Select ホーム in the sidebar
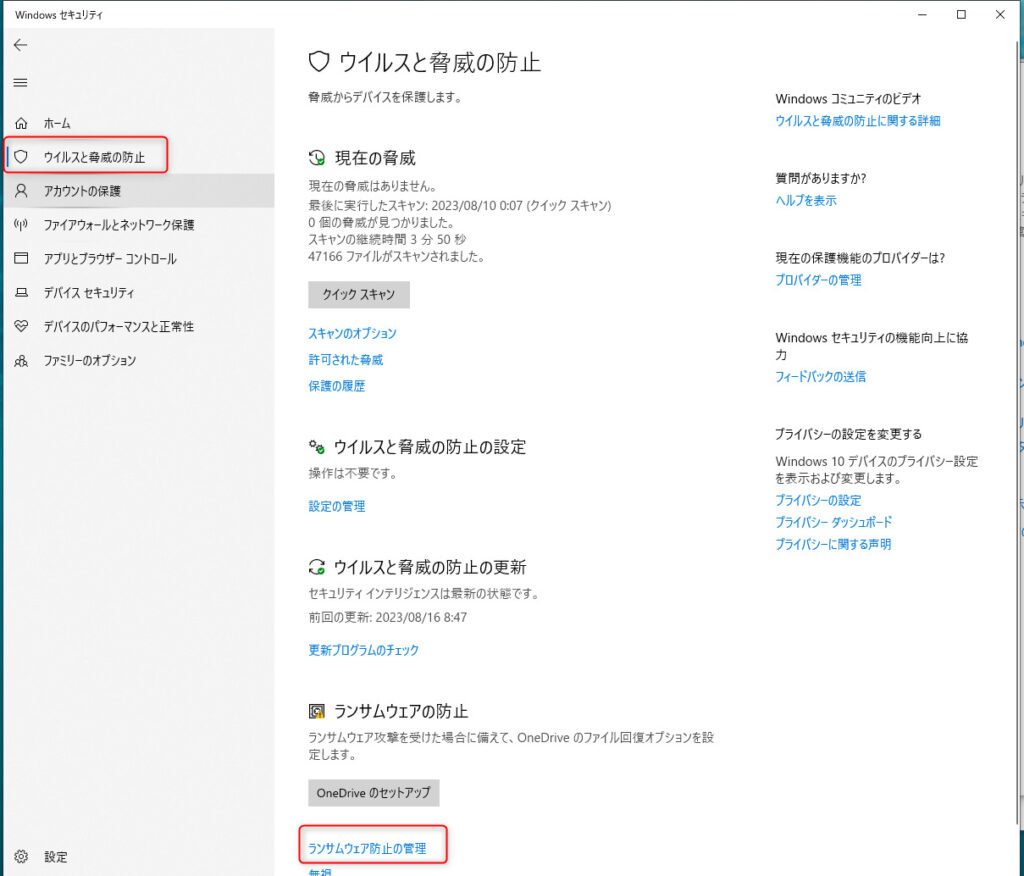Viewport: 1024px width, 876px height. [139, 123]
